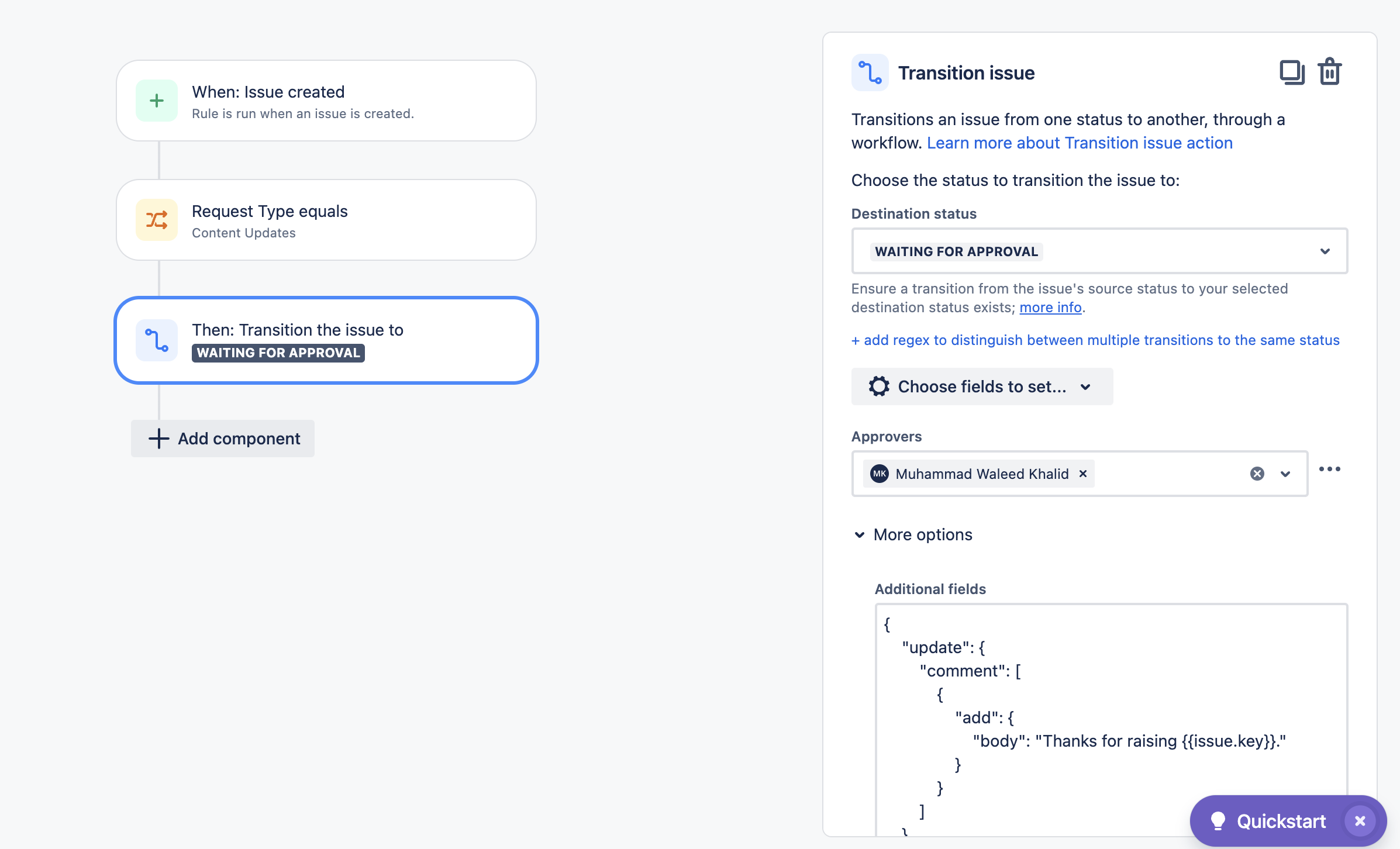This screenshot has height=849, width=1400.
Task: Open the more info link
Action: coord(1050,308)
